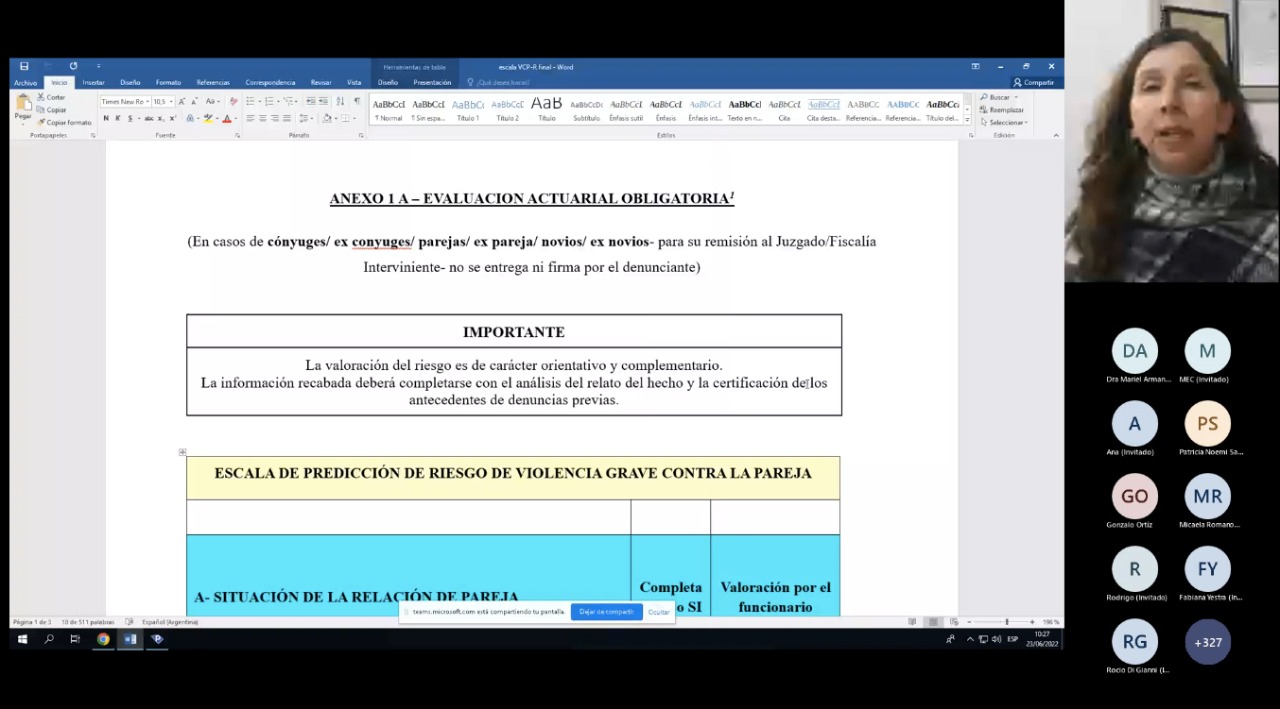Increase paragraph indent
The height and width of the screenshot is (709, 1280).
pyautogui.click(x=324, y=101)
